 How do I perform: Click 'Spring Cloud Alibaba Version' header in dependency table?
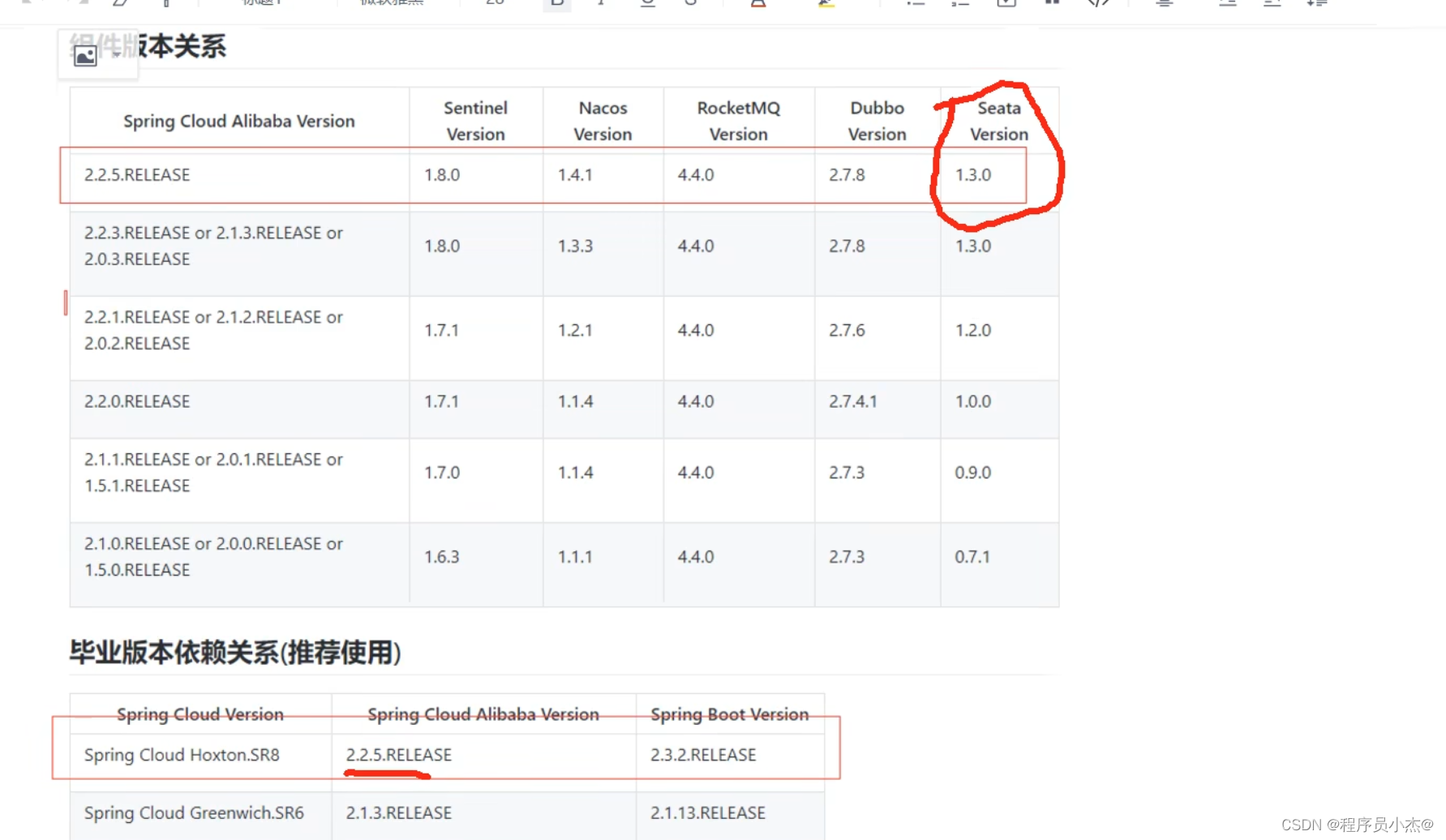click(x=483, y=714)
